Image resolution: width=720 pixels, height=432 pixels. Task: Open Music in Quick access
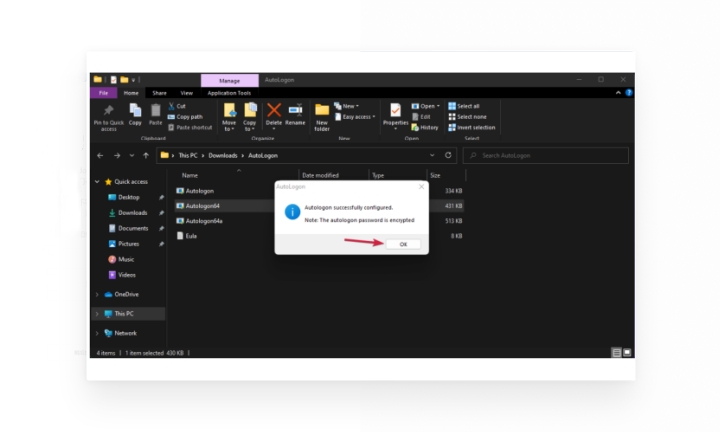pyautogui.click(x=126, y=259)
